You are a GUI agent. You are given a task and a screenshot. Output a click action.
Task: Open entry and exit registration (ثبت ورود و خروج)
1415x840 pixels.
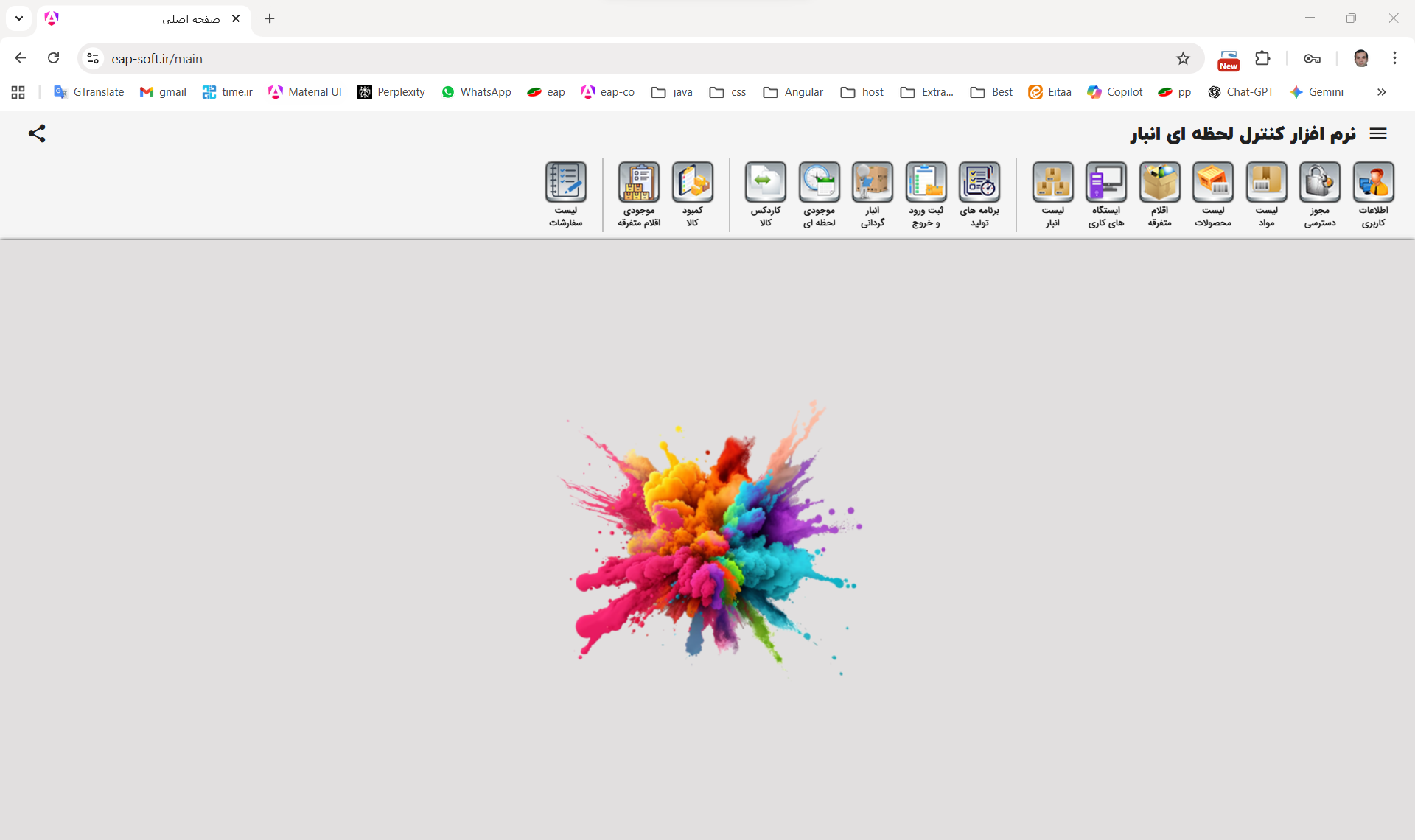[926, 182]
